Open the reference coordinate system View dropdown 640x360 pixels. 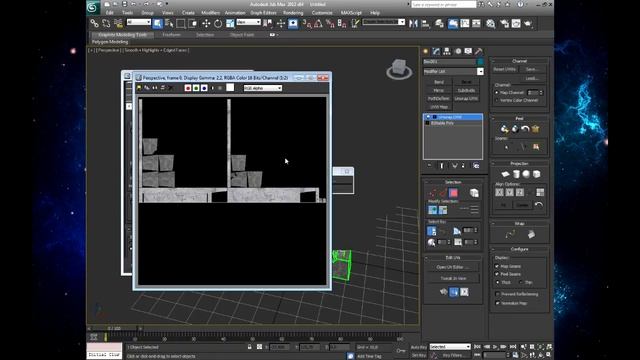click(x=248, y=22)
